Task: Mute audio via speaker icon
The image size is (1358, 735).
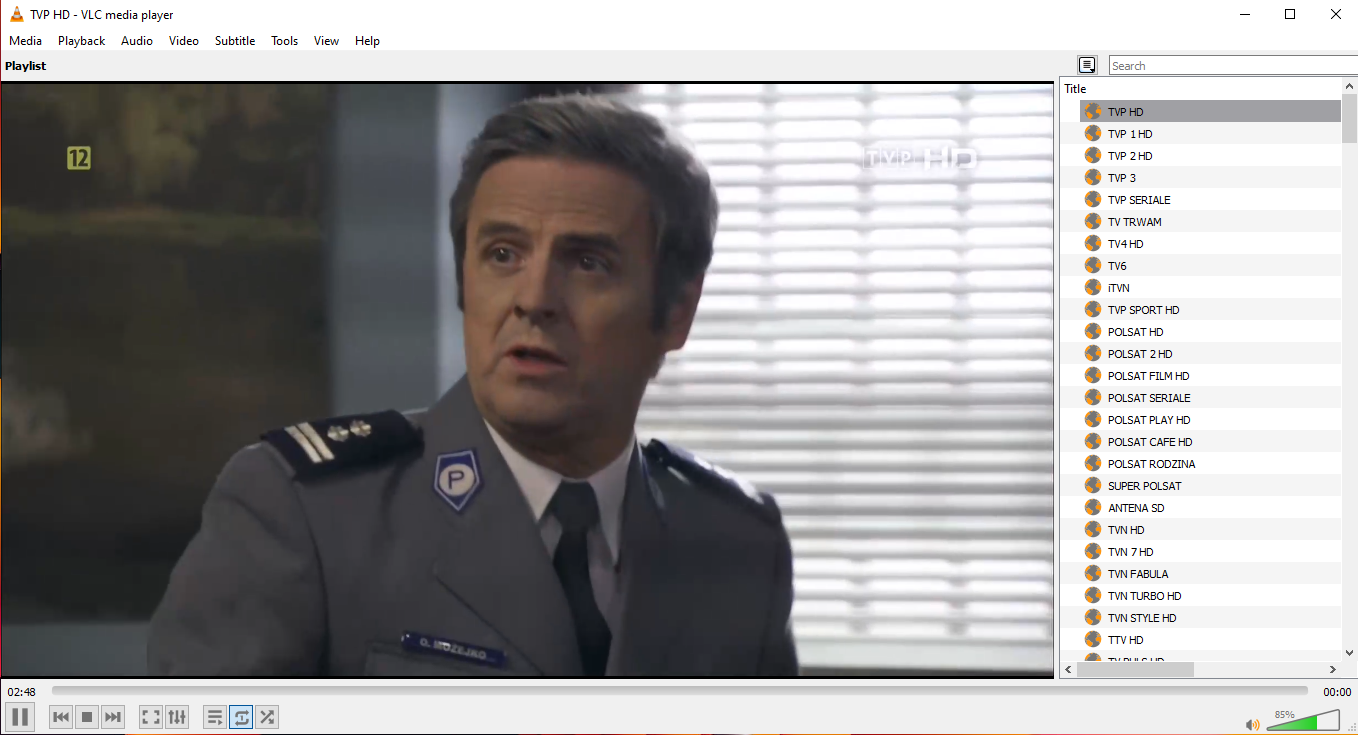Action: click(1252, 724)
